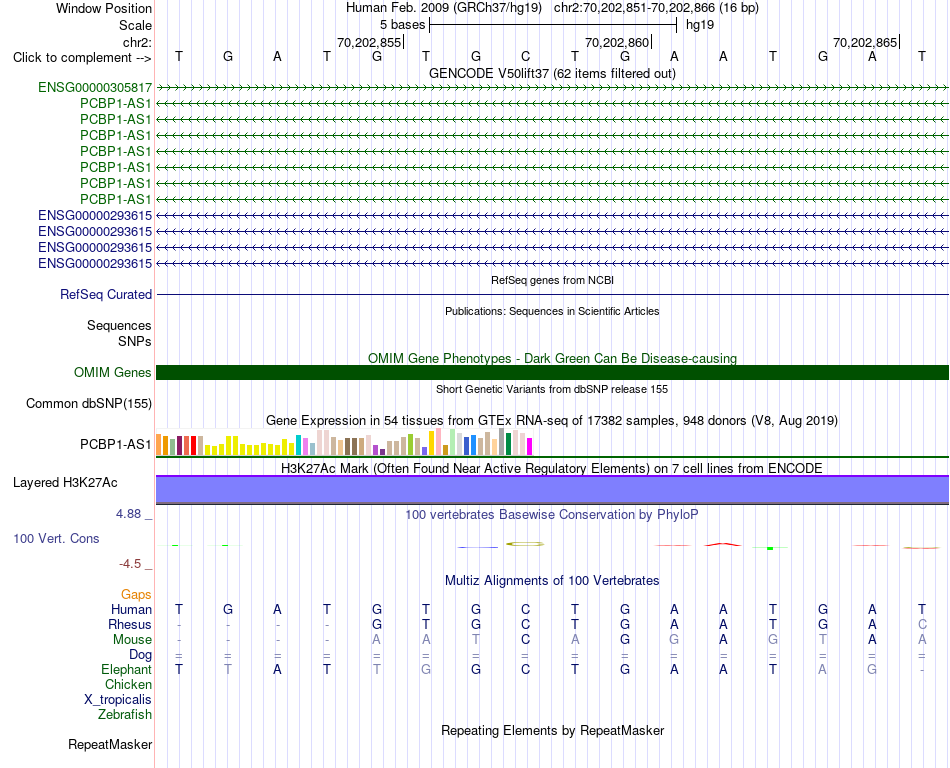This screenshot has width=950, height=768.
Task: Click the Mouse alignment row label
Action: point(132,640)
